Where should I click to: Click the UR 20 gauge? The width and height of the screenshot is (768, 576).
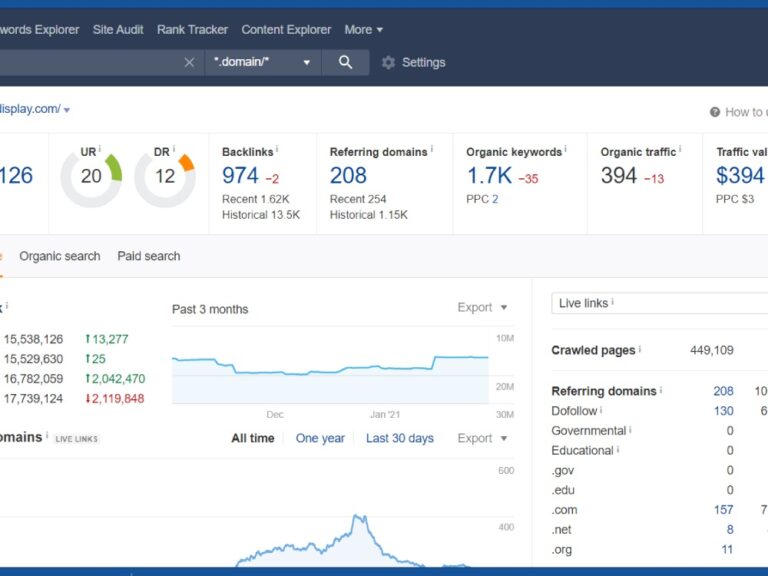tap(91, 177)
